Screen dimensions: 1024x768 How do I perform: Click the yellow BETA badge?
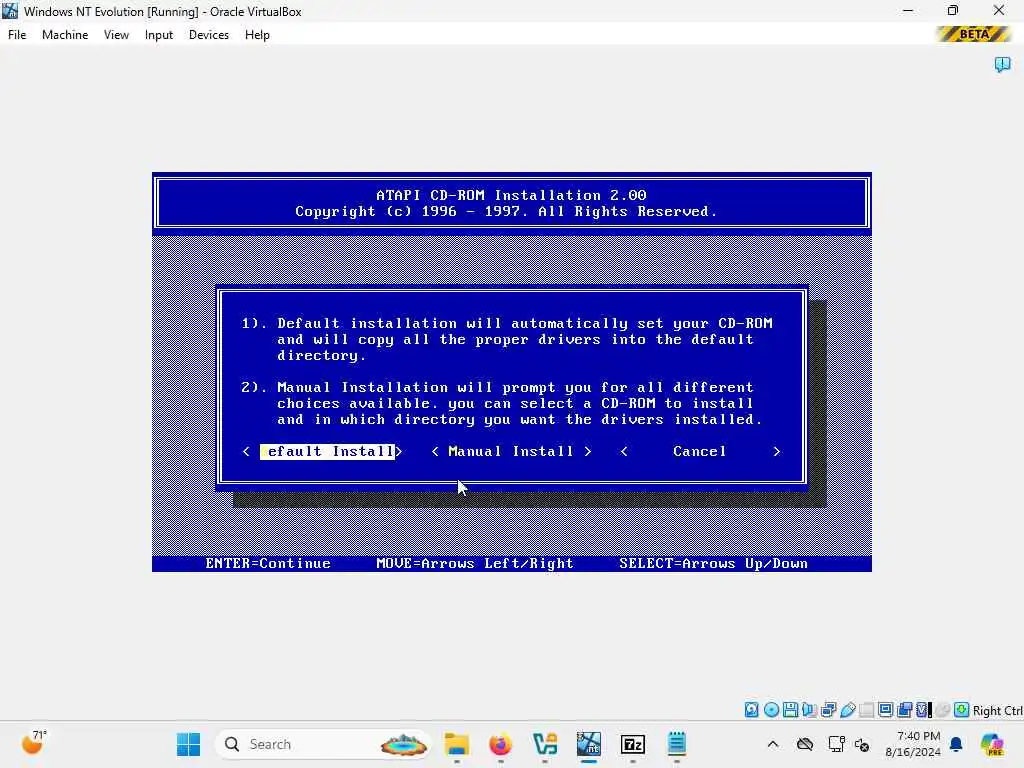(x=973, y=34)
